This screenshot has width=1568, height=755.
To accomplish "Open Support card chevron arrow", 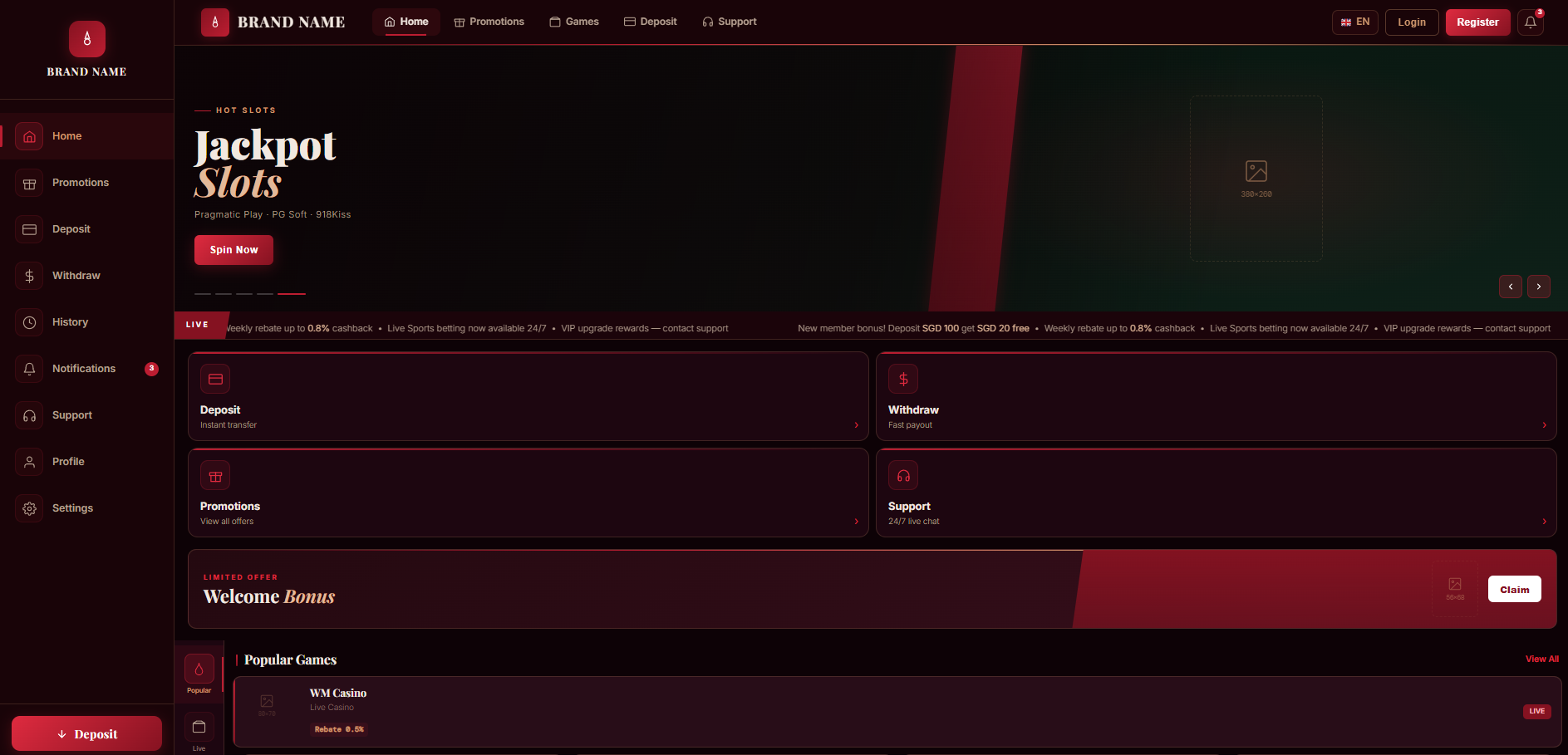I will tap(1545, 522).
